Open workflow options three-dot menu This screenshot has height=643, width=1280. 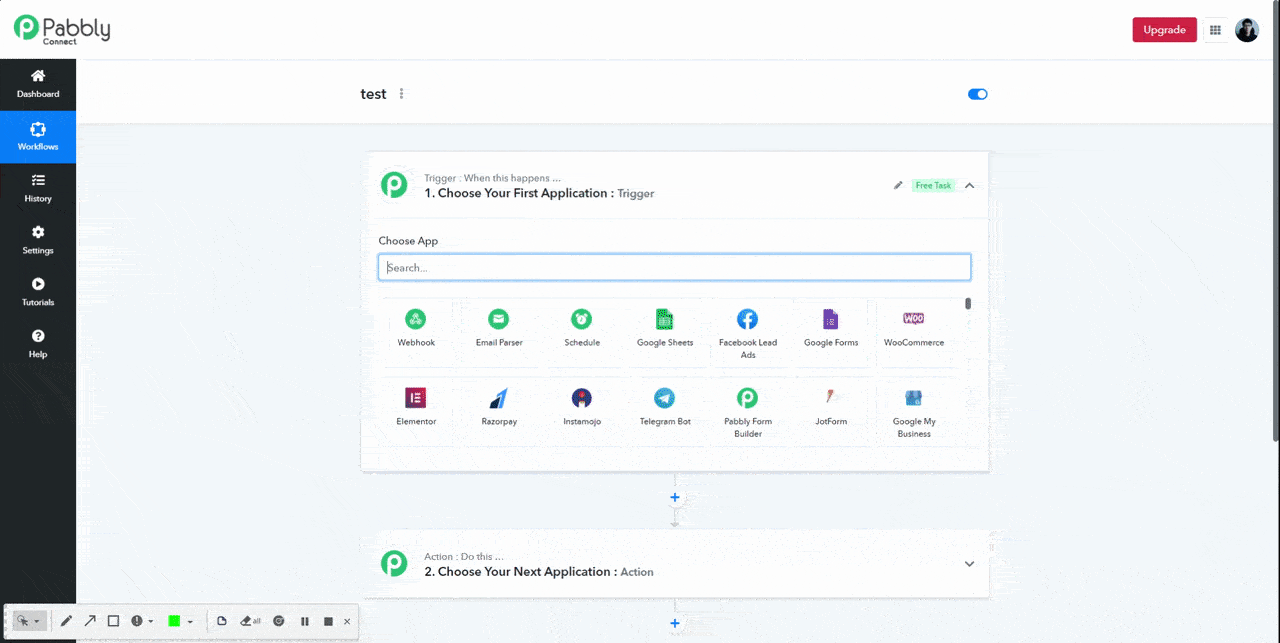tap(402, 94)
